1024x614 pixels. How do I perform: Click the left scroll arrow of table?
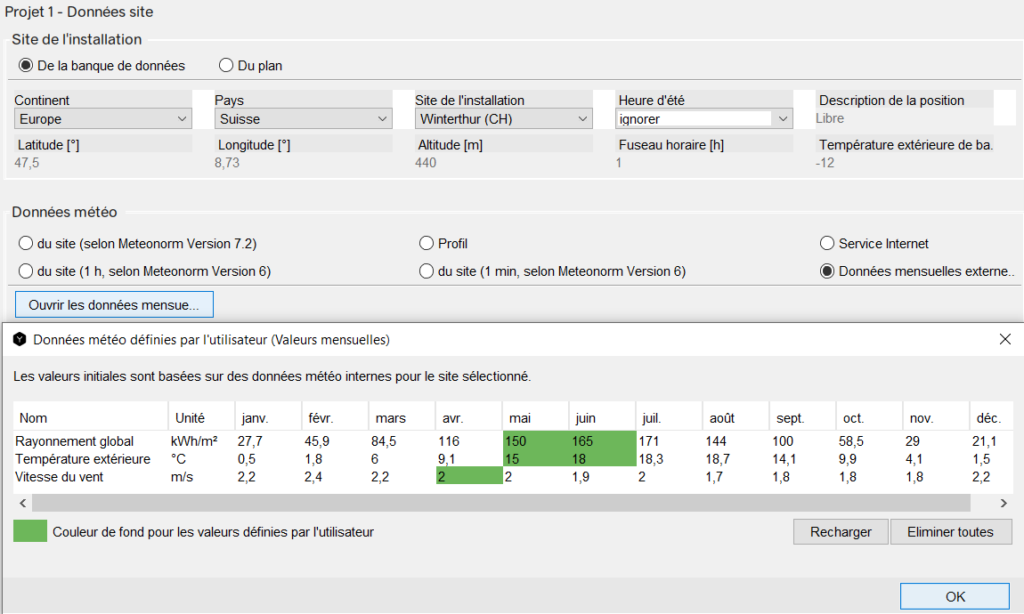pos(22,503)
